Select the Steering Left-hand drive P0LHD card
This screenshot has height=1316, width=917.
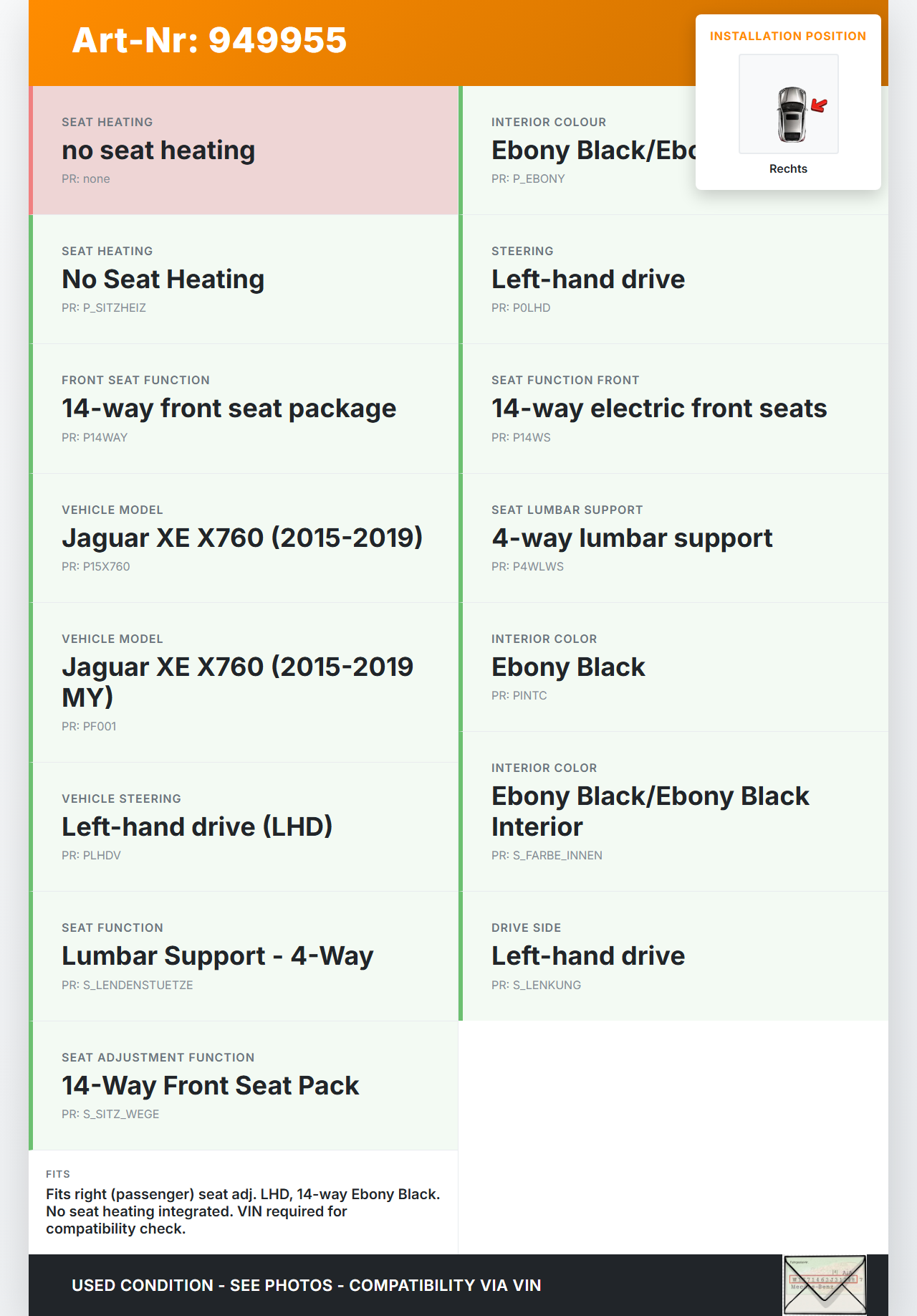pyautogui.click(x=673, y=280)
